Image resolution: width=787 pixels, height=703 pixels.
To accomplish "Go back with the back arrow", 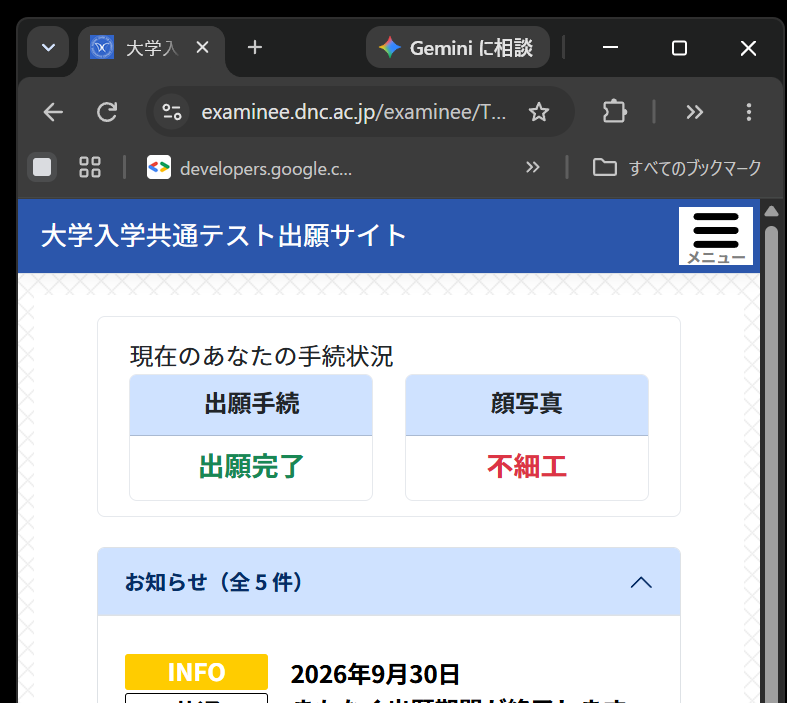I will point(53,112).
